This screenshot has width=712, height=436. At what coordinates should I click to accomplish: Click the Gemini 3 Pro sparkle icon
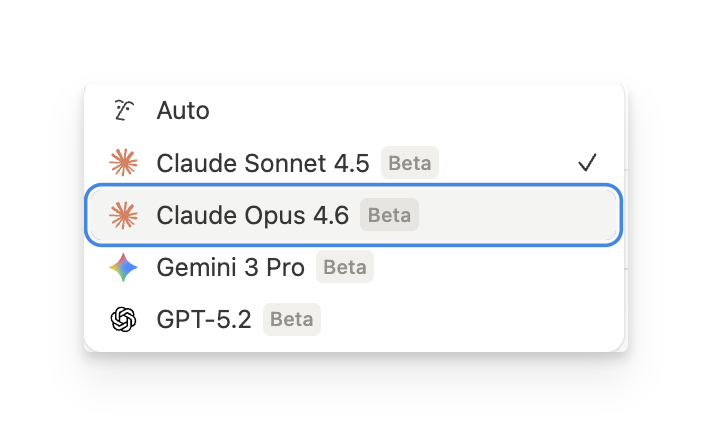123,267
